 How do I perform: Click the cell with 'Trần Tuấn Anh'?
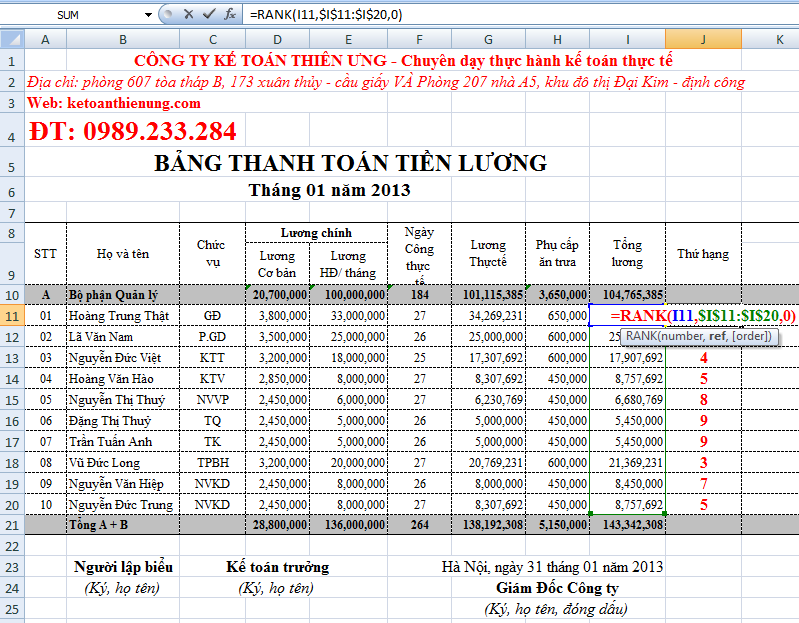click(x=123, y=442)
